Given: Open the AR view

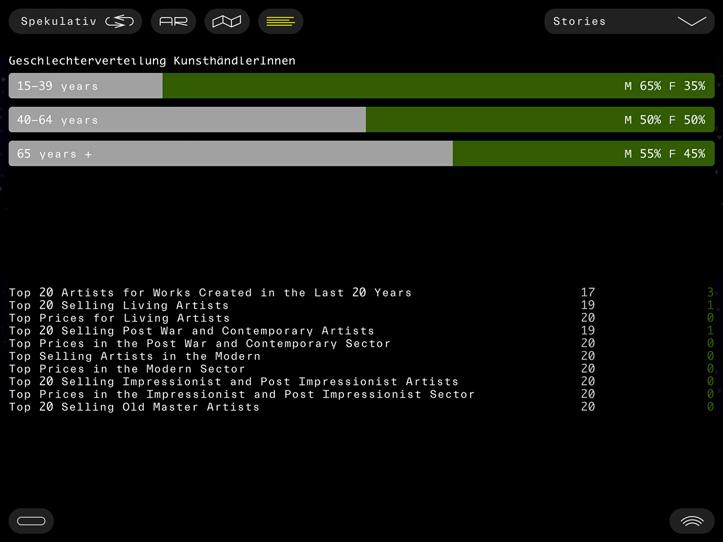Looking at the screenshot, I should 173,21.
